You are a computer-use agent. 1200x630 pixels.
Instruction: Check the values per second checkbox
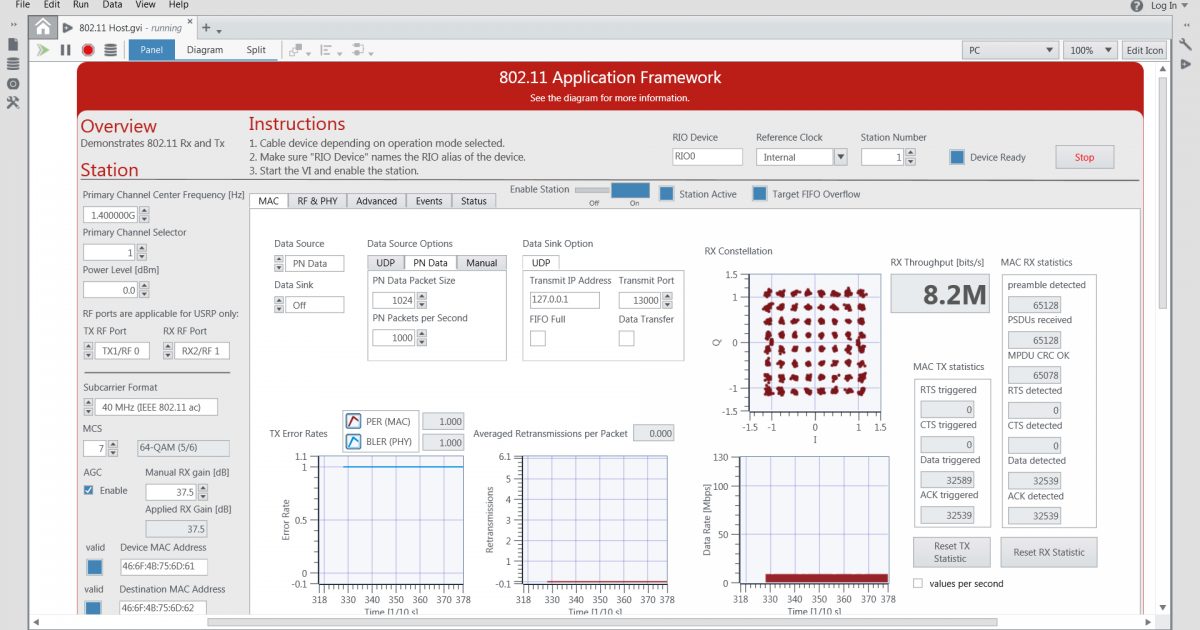[x=917, y=583]
